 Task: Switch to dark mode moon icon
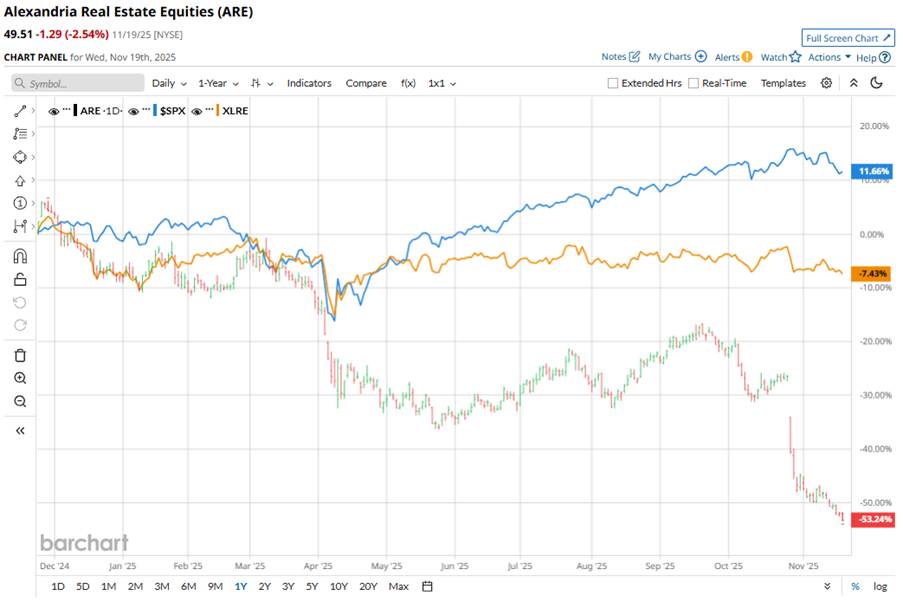tap(877, 83)
